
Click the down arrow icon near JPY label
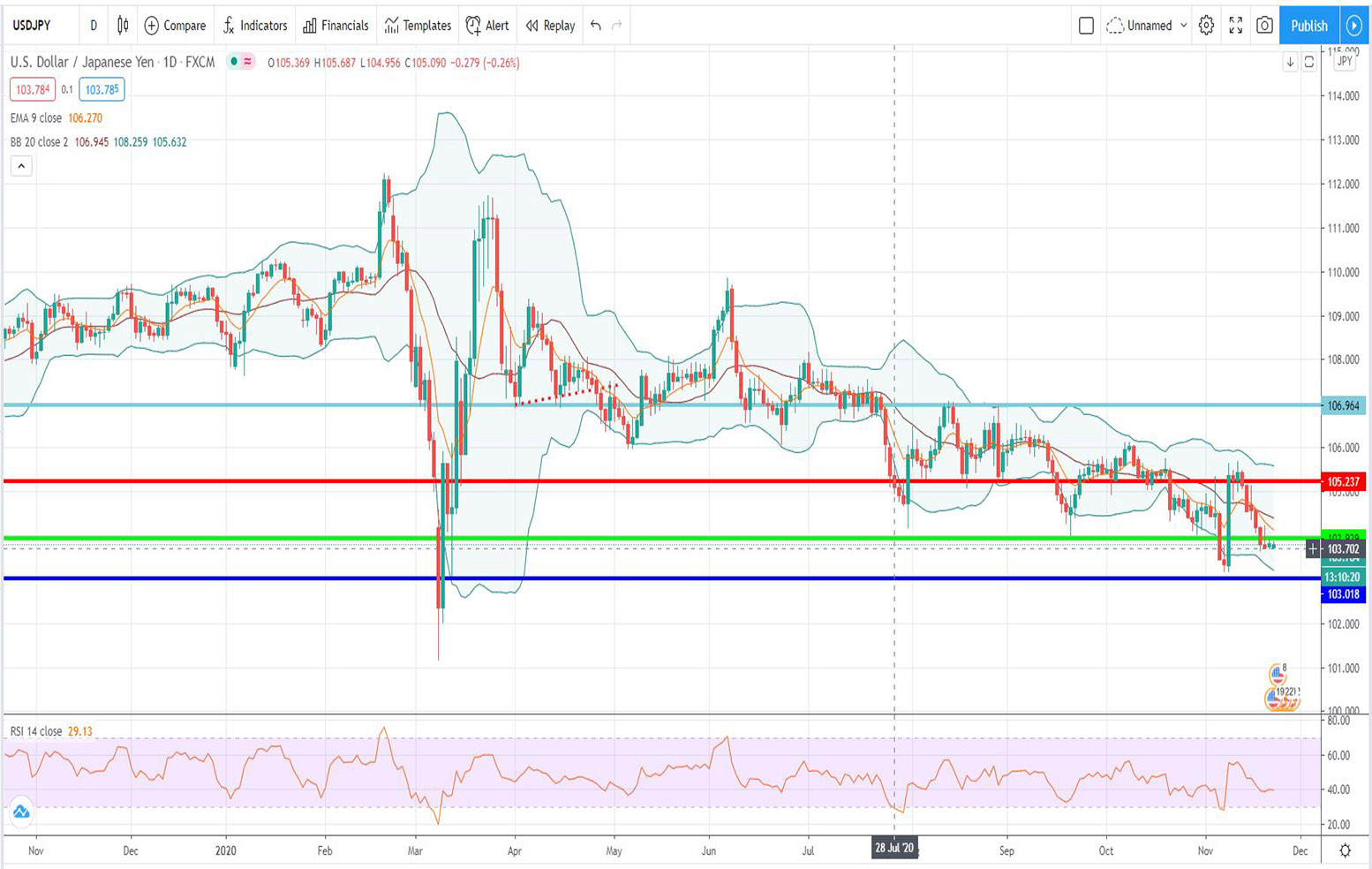pyautogui.click(x=1290, y=62)
